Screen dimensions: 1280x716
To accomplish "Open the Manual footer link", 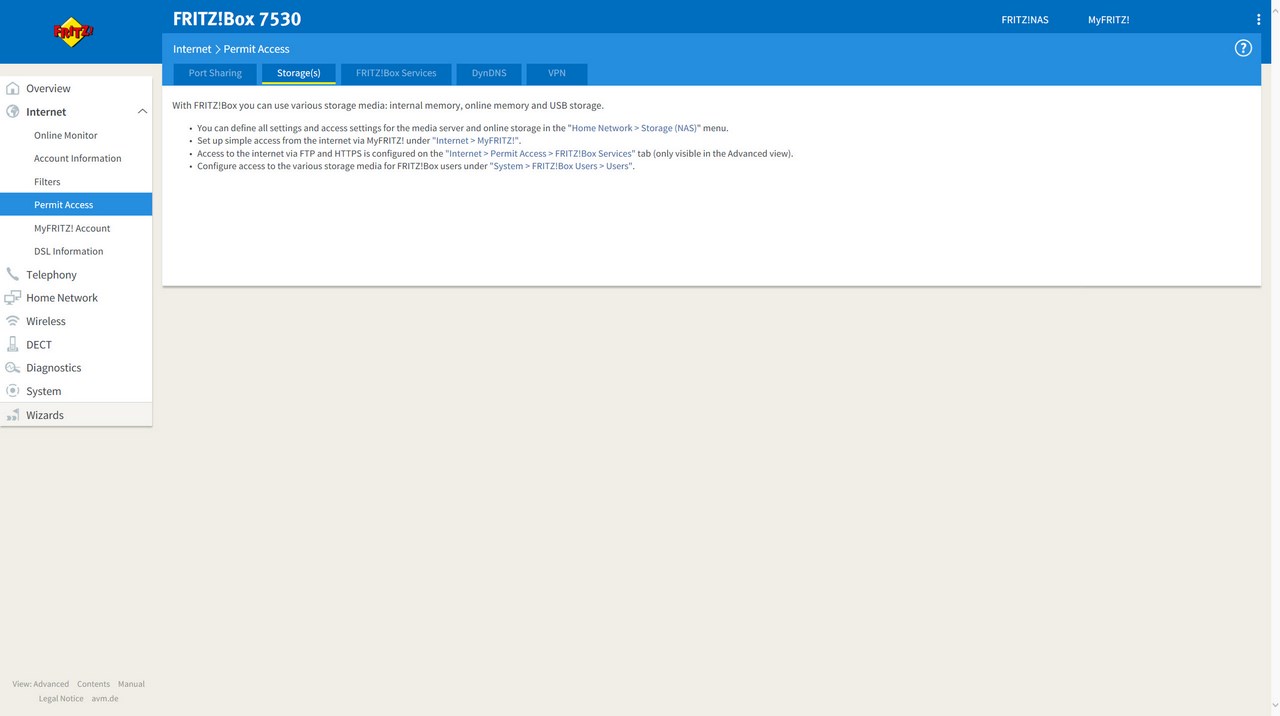I will pos(131,684).
